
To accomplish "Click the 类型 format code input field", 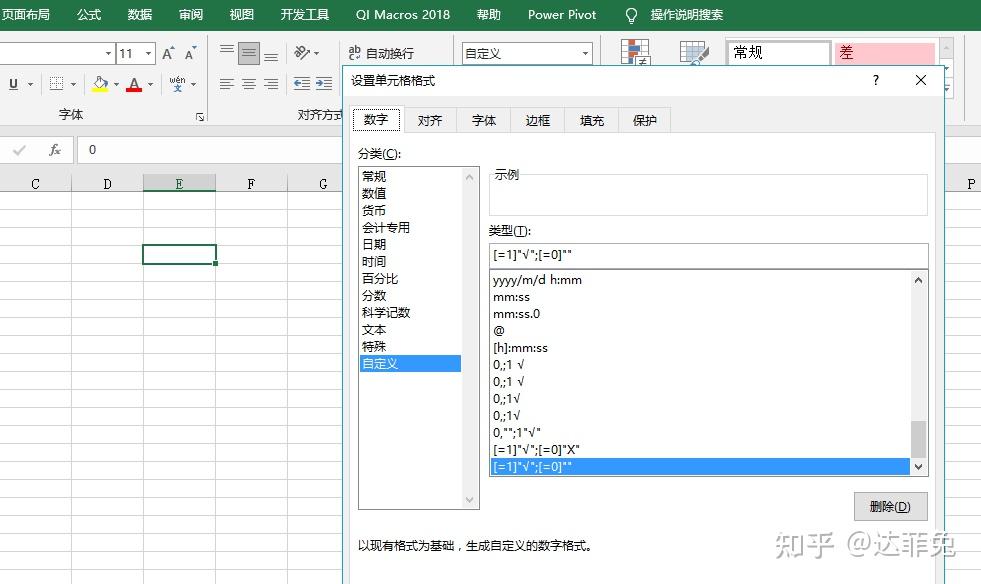I will [x=708, y=255].
